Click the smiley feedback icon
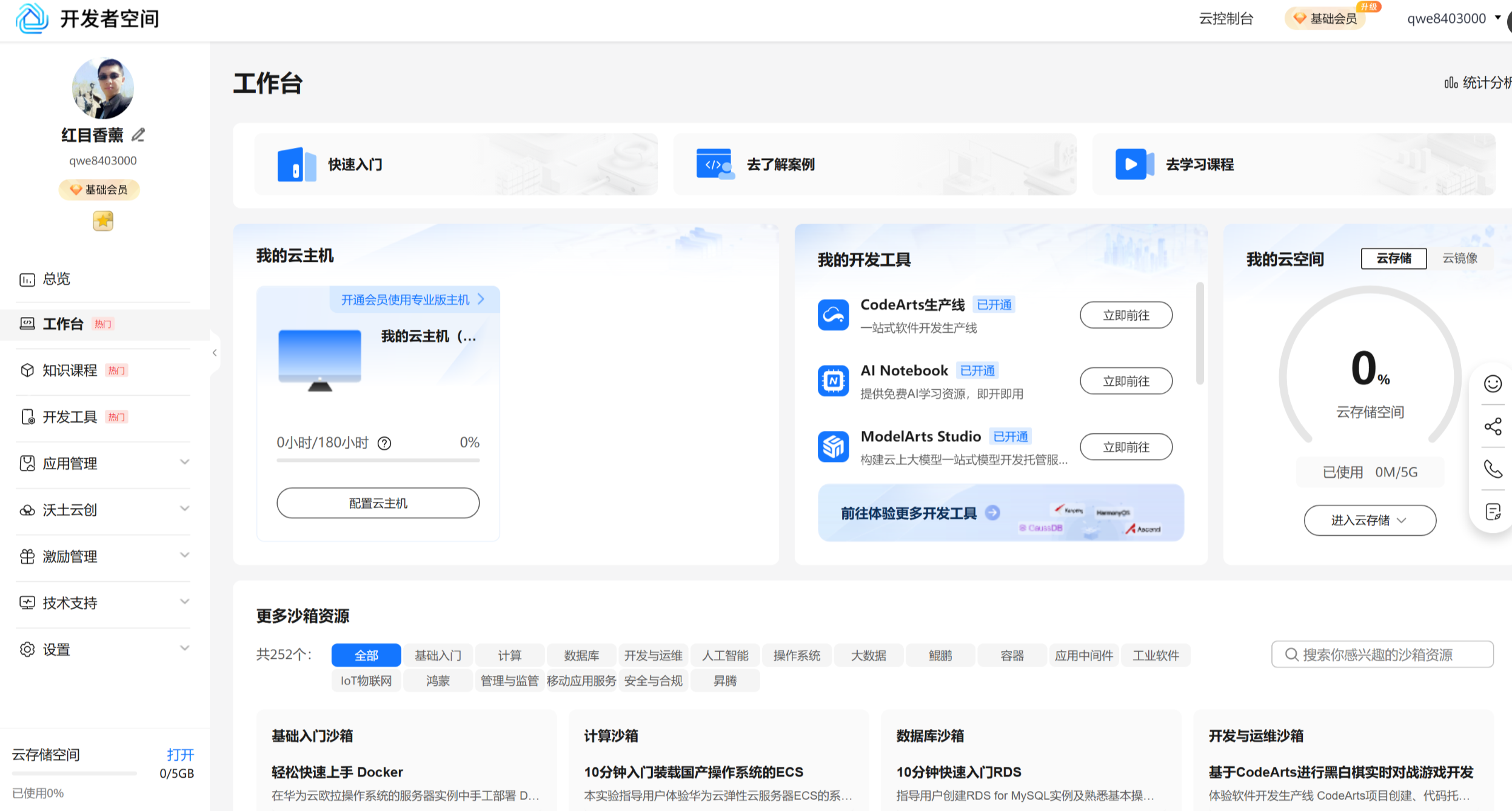 (x=1493, y=383)
